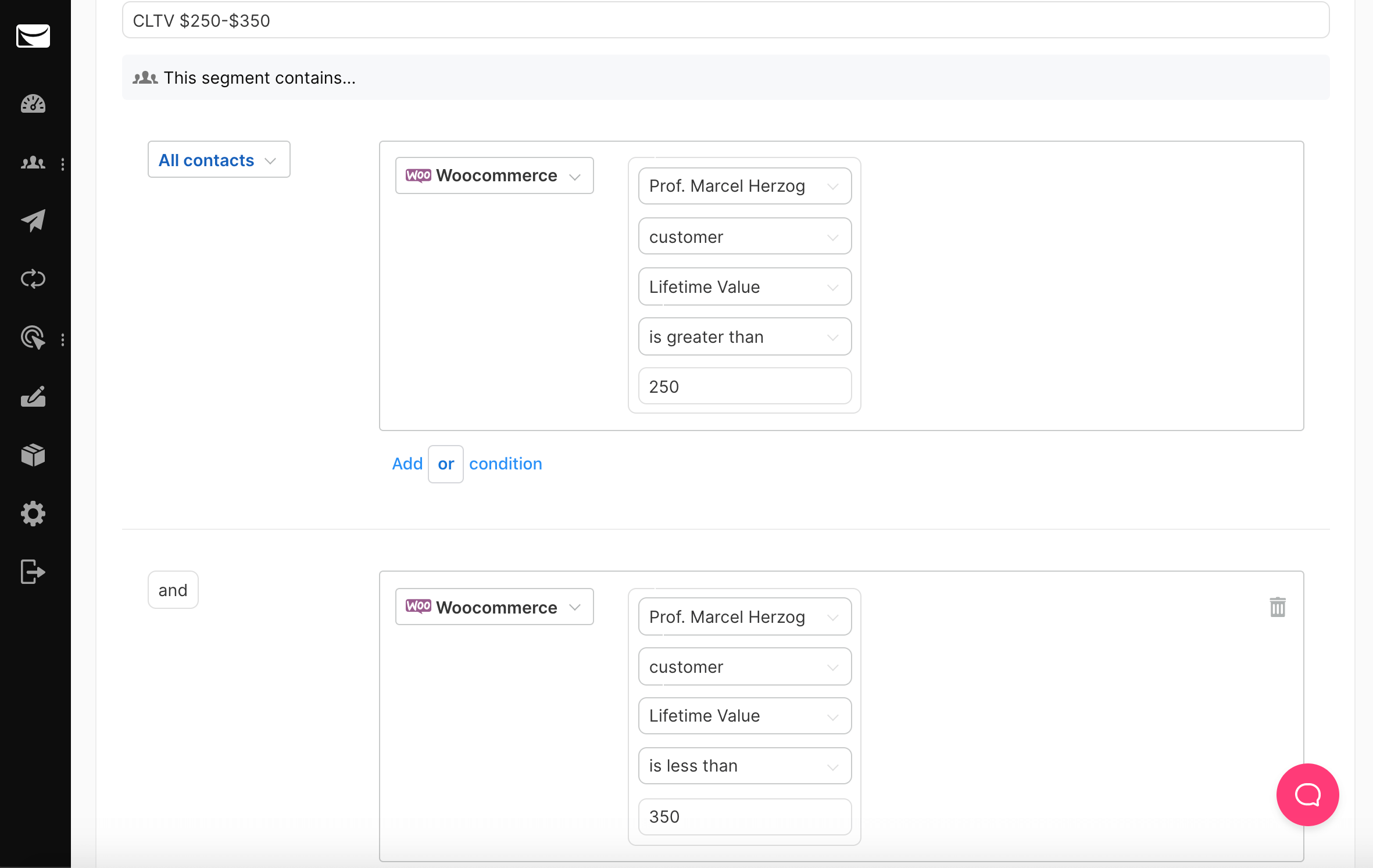Click the click-tracking cursor icon in sidebar
Viewport: 1373px width, 868px height.
coord(33,338)
